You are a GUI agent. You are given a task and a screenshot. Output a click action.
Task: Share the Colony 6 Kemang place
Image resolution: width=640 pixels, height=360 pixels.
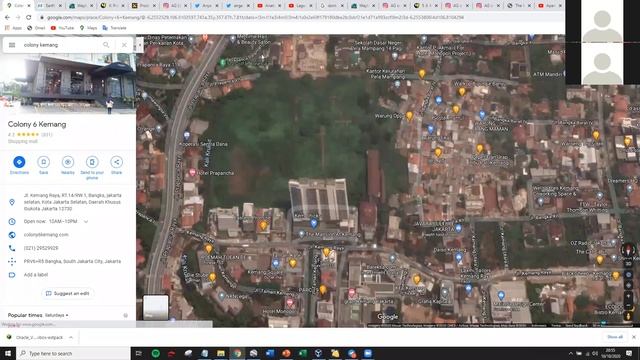pyautogui.click(x=116, y=165)
